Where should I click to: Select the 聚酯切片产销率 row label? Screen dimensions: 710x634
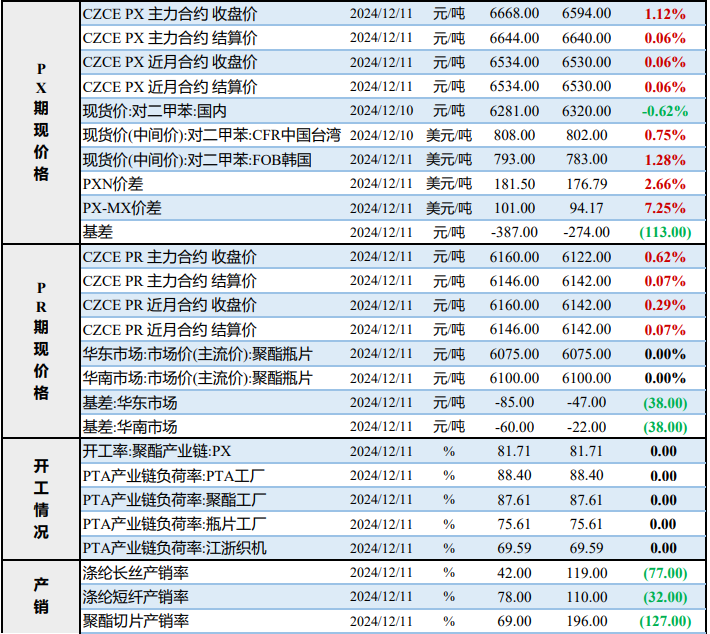point(136,621)
